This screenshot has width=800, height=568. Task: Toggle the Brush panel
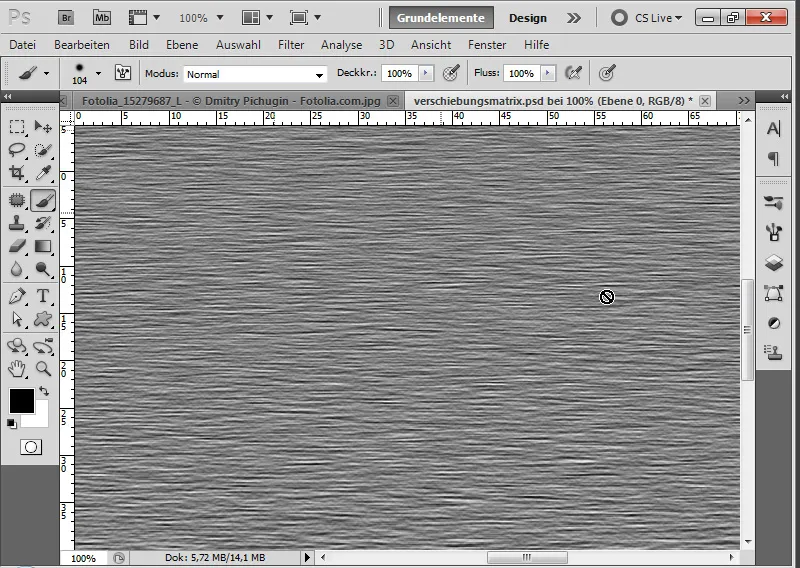pos(122,73)
